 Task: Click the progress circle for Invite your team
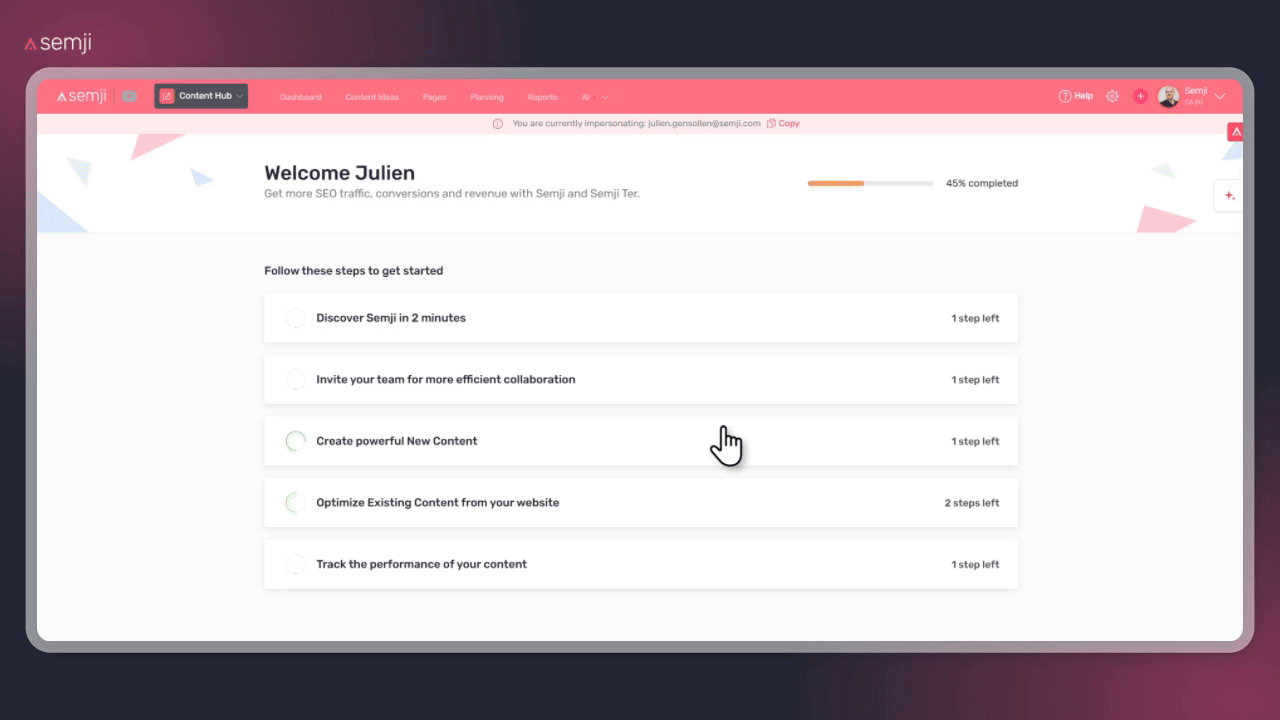point(295,380)
